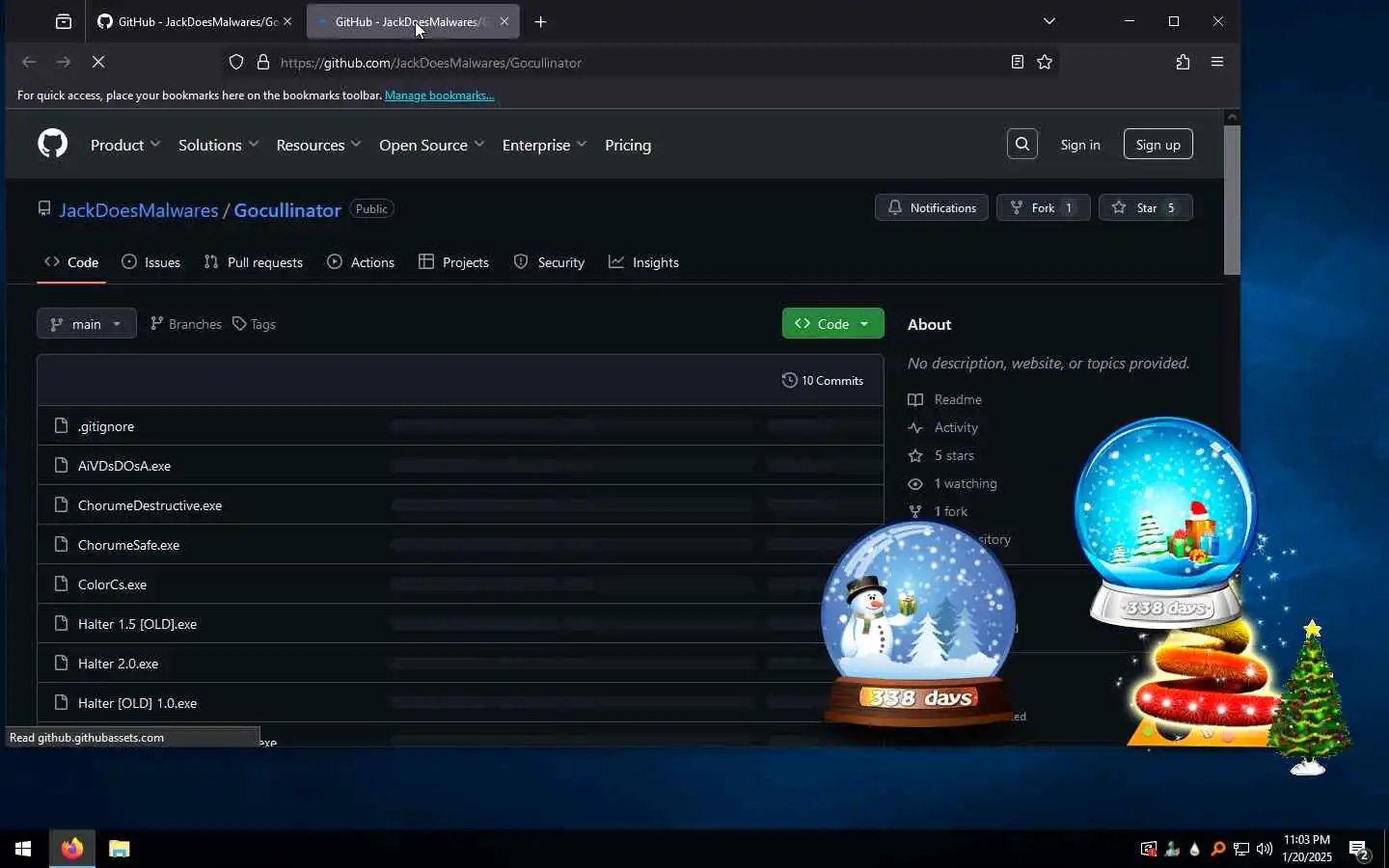This screenshot has width=1389, height=868.
Task: Expand the list all tabs arrow
Action: coord(1049,21)
